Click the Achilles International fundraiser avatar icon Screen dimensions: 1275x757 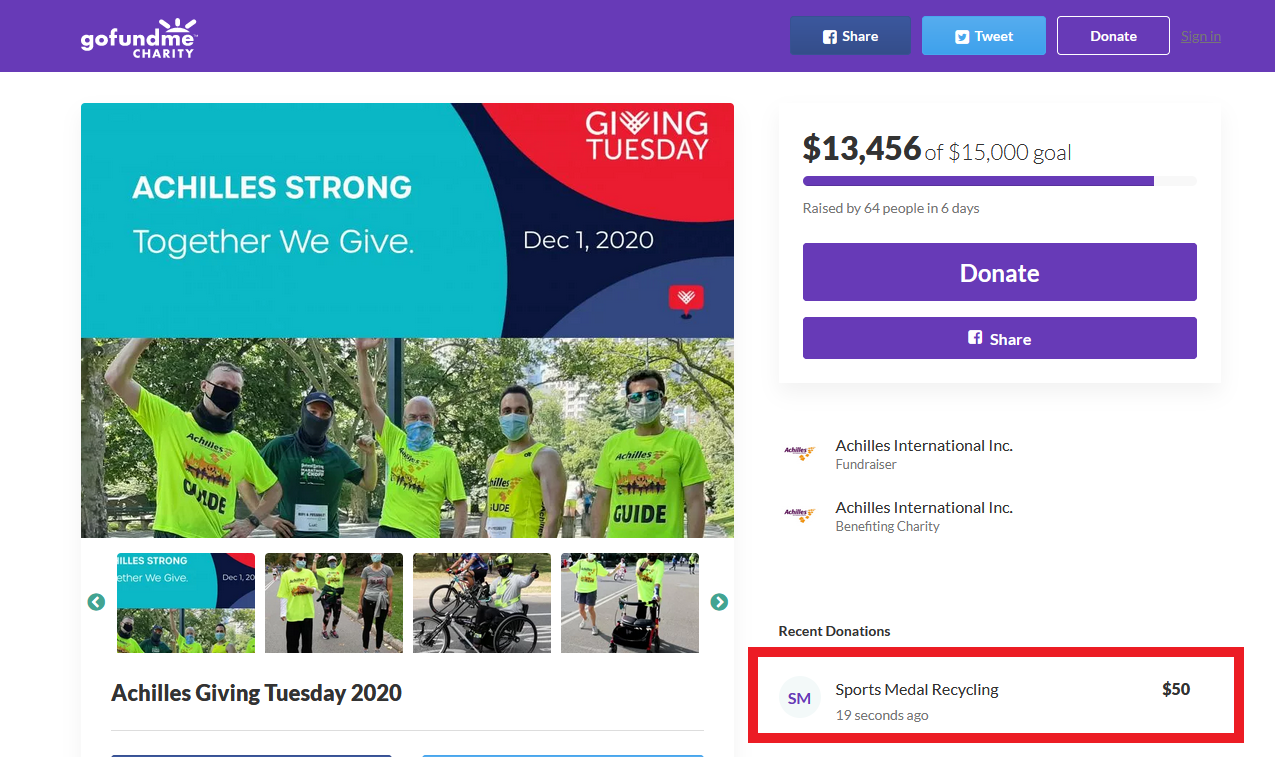pyautogui.click(x=800, y=453)
